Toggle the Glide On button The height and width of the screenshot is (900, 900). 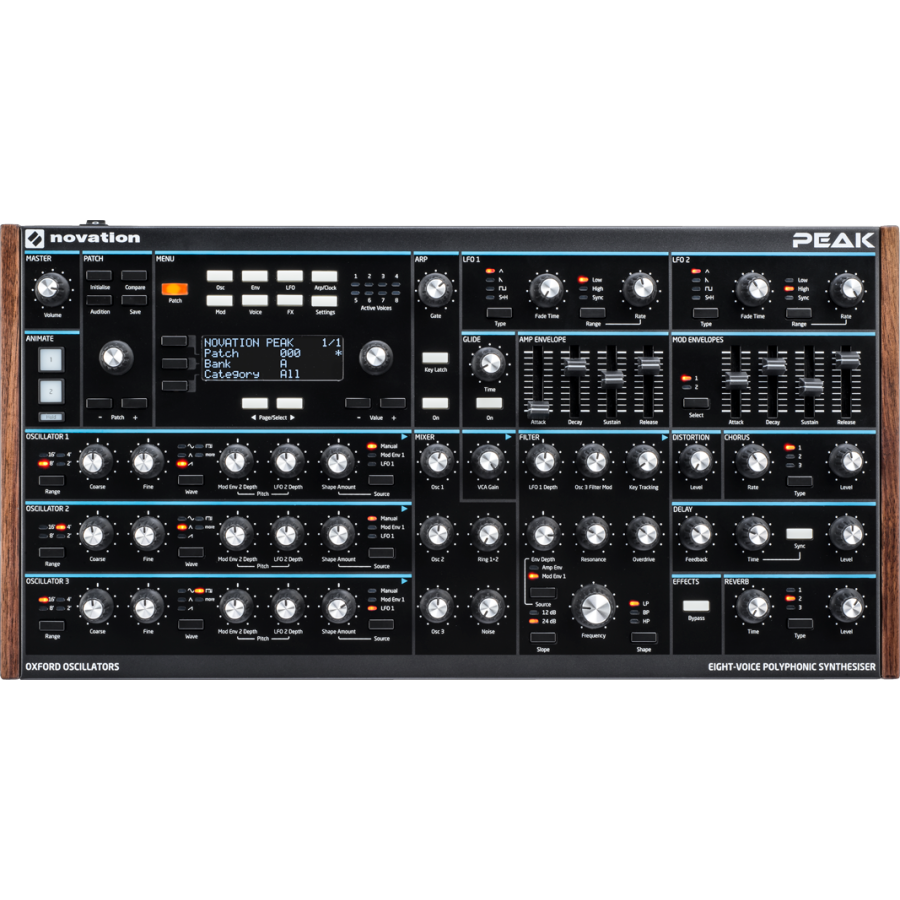point(489,403)
